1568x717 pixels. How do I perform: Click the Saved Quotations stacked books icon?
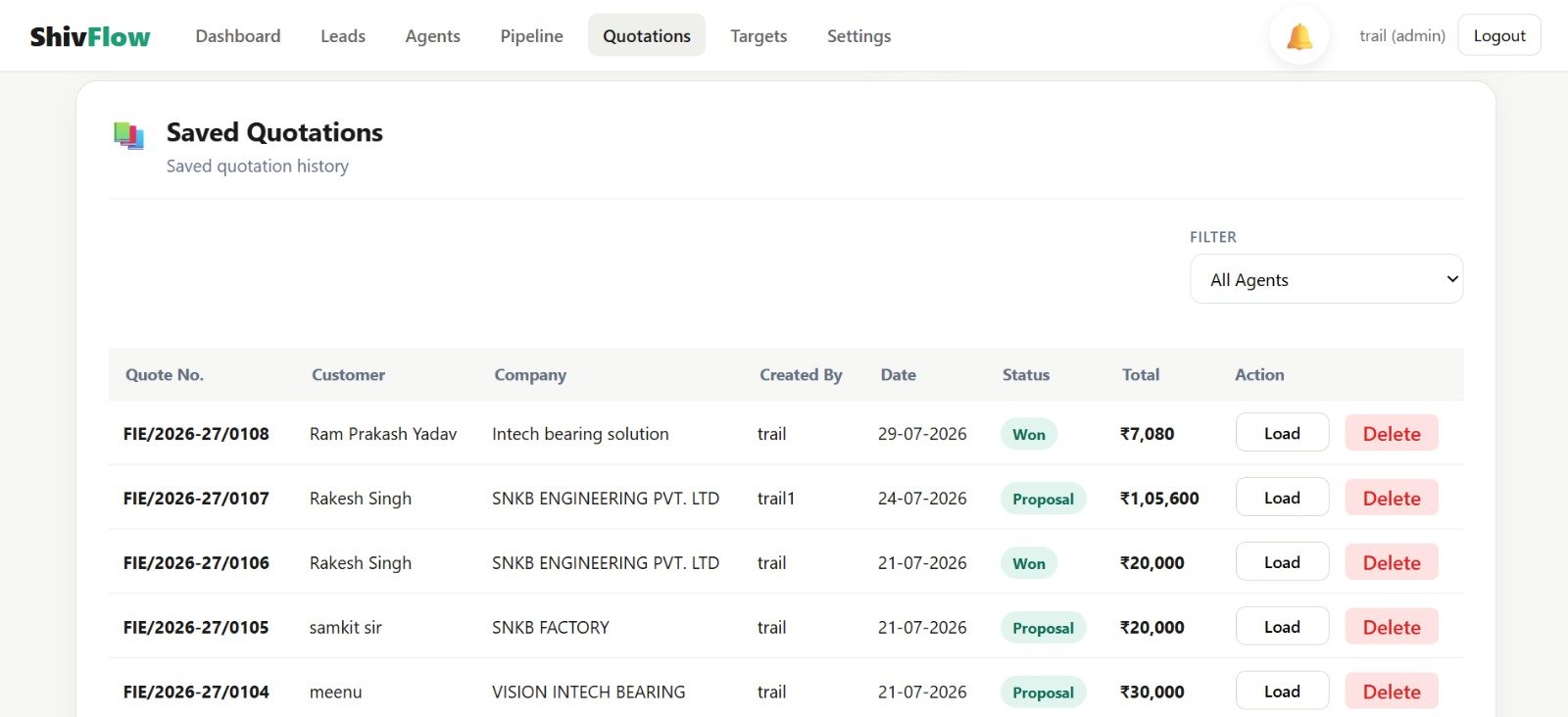click(128, 136)
